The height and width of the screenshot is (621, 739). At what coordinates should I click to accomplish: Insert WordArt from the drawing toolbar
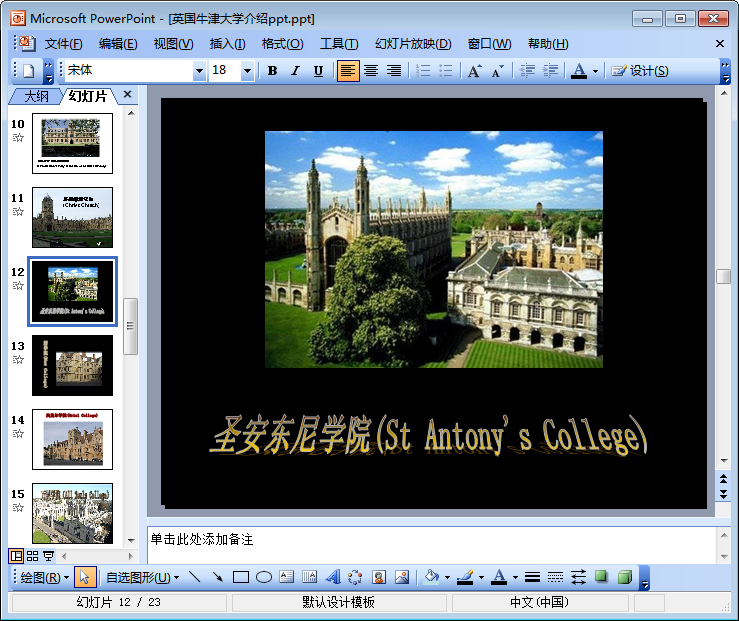(x=333, y=577)
